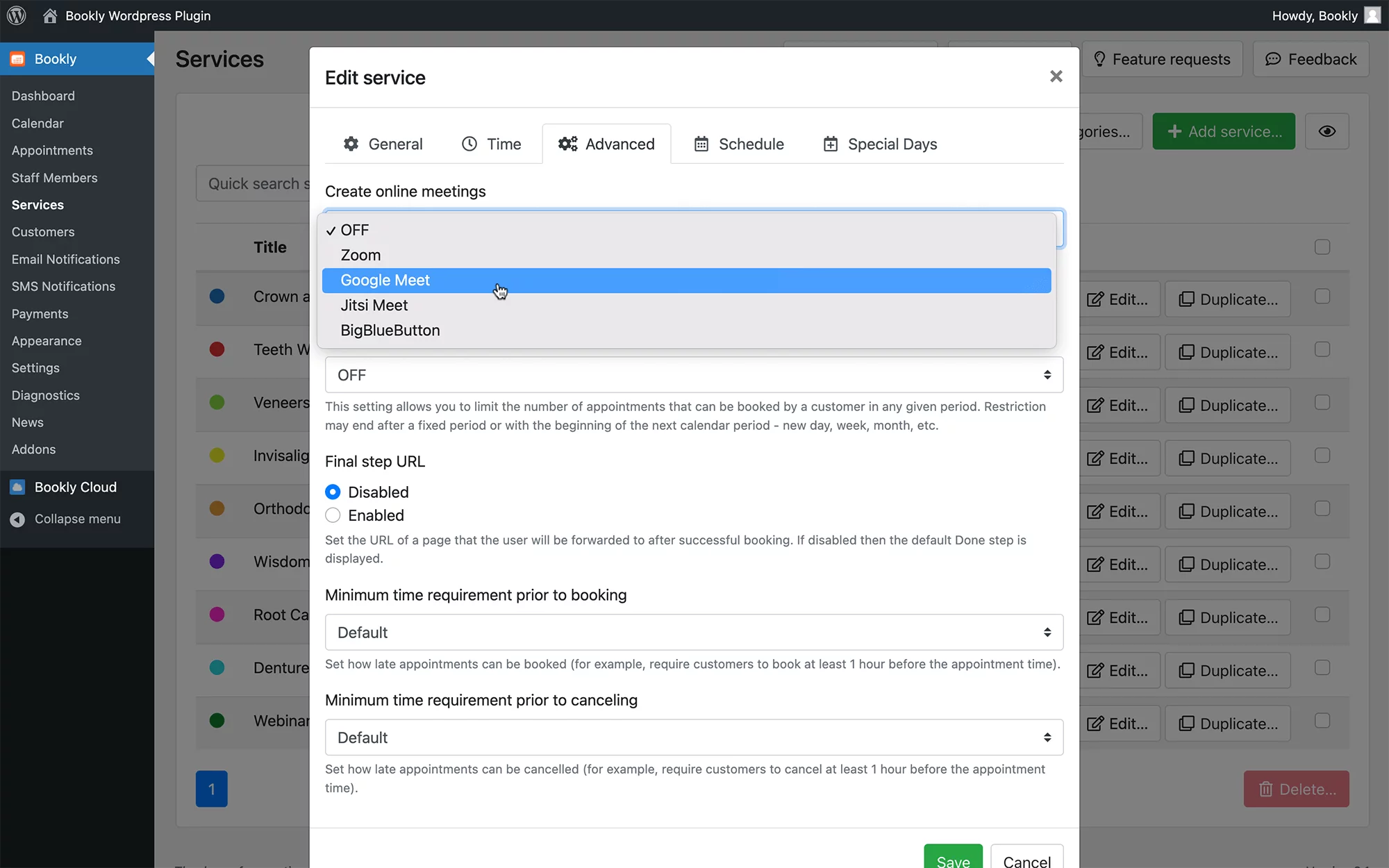Click the Bookly Cloud icon
Image resolution: width=1389 pixels, height=868 pixels.
click(18, 487)
